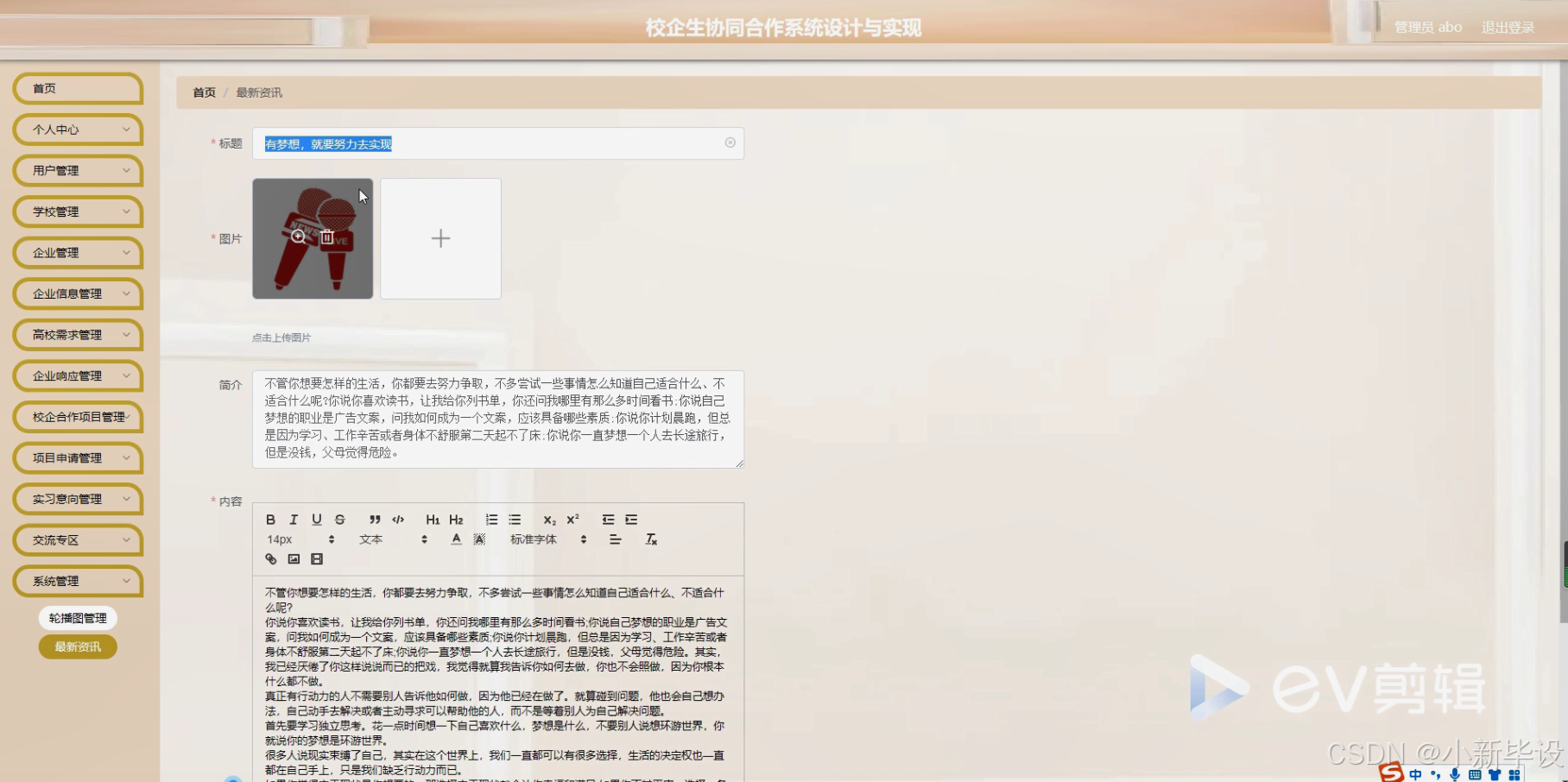Apply strikethrough to the content text
1568x782 pixels.
tap(340, 519)
